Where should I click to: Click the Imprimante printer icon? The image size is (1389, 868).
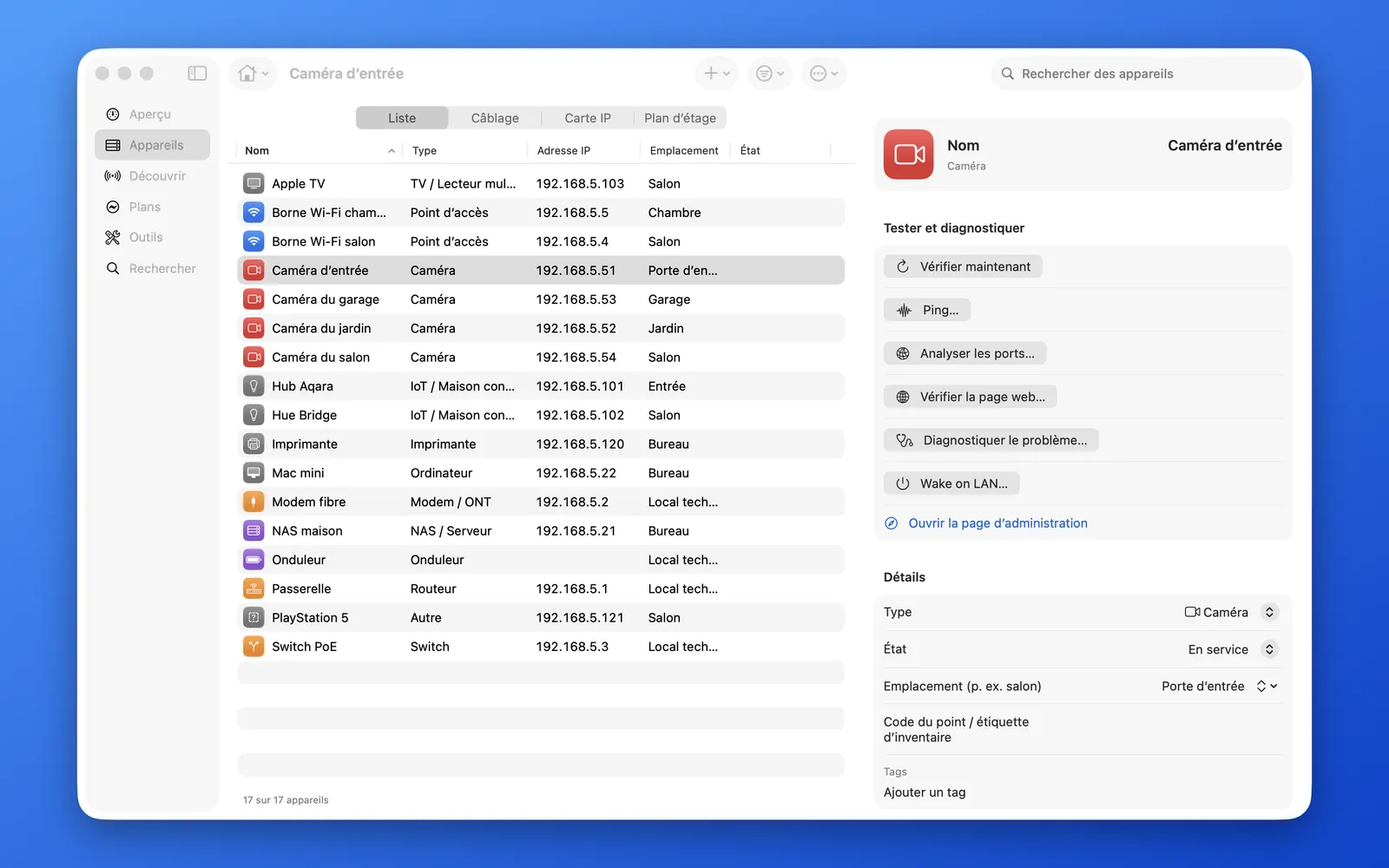(253, 444)
